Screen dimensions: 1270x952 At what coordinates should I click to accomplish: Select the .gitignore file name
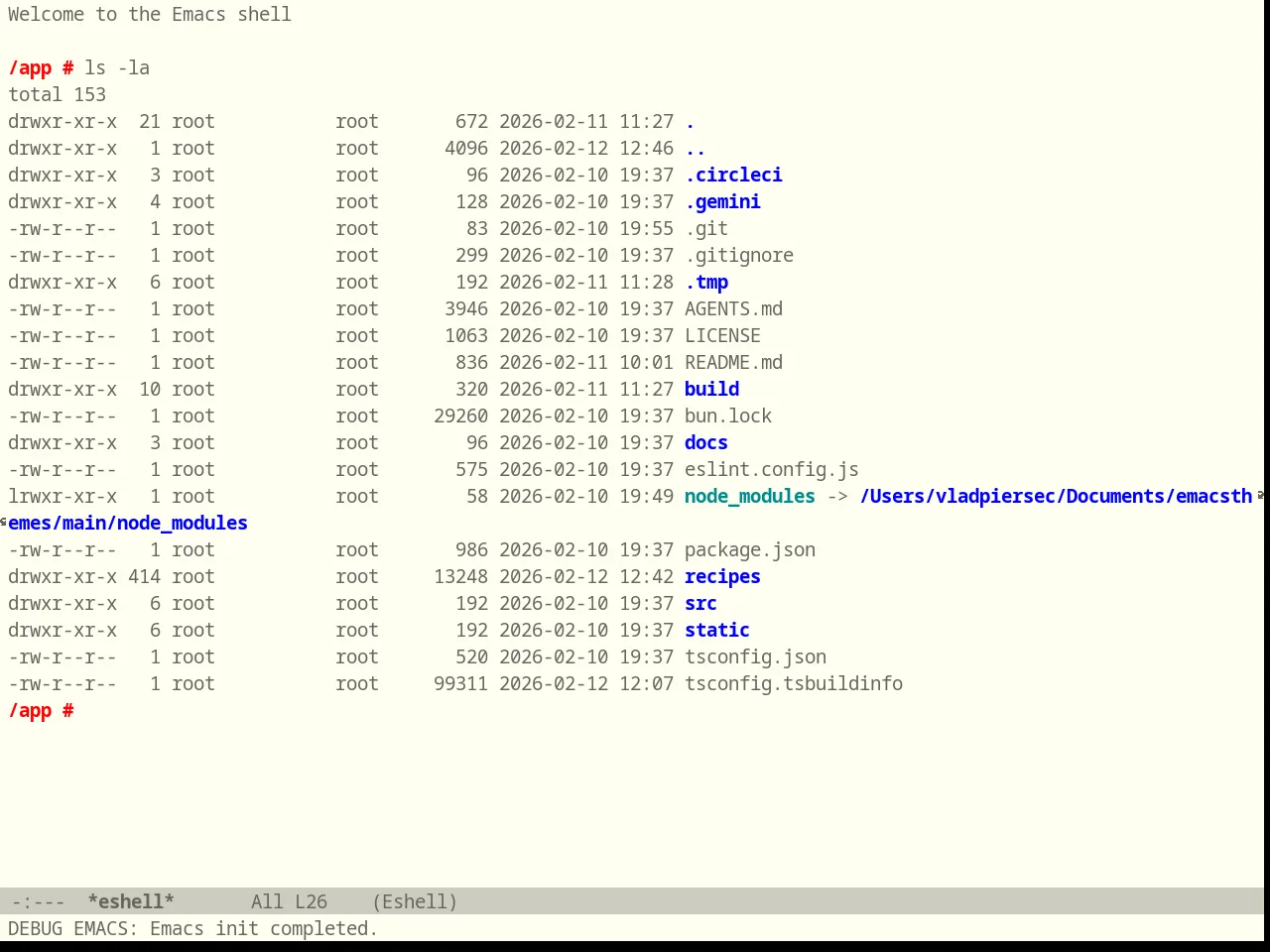[739, 256]
